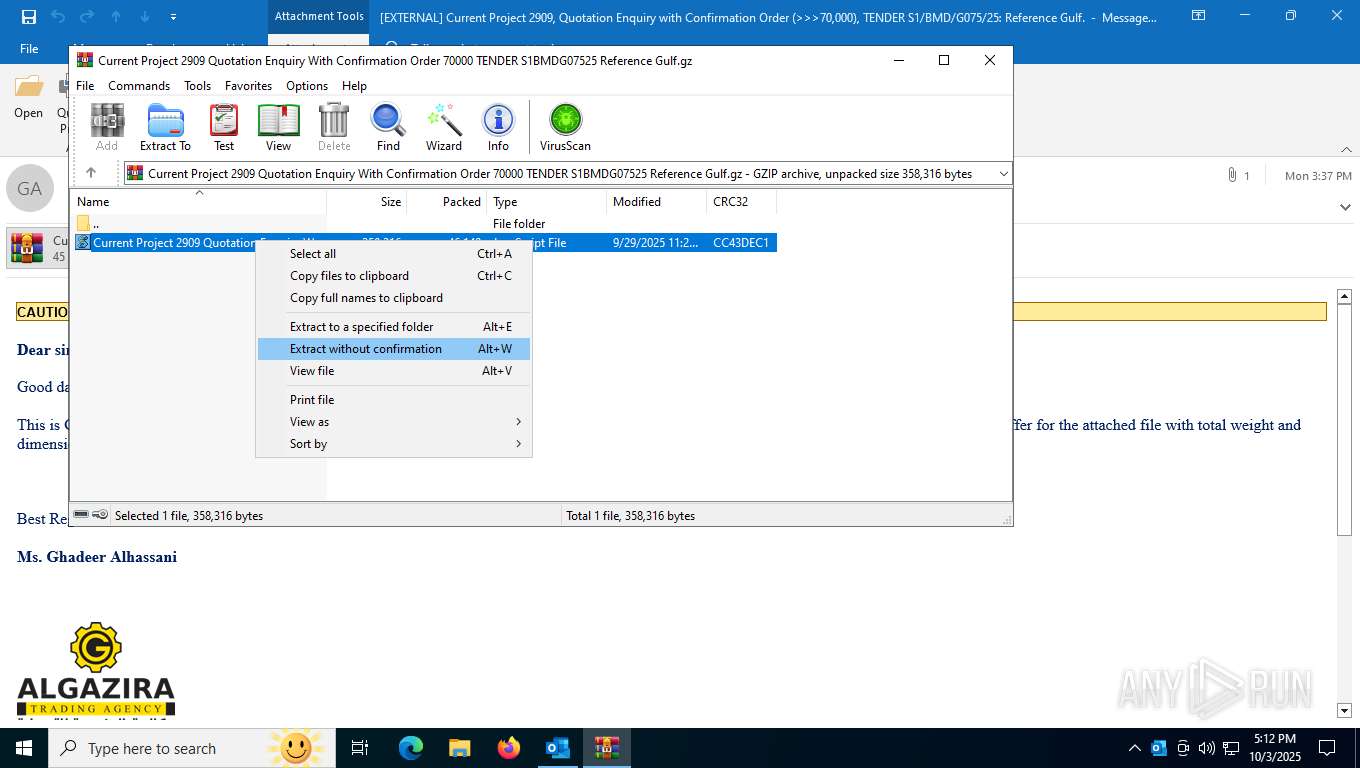
Task: Open File Explorer from the taskbar
Action: (460, 748)
